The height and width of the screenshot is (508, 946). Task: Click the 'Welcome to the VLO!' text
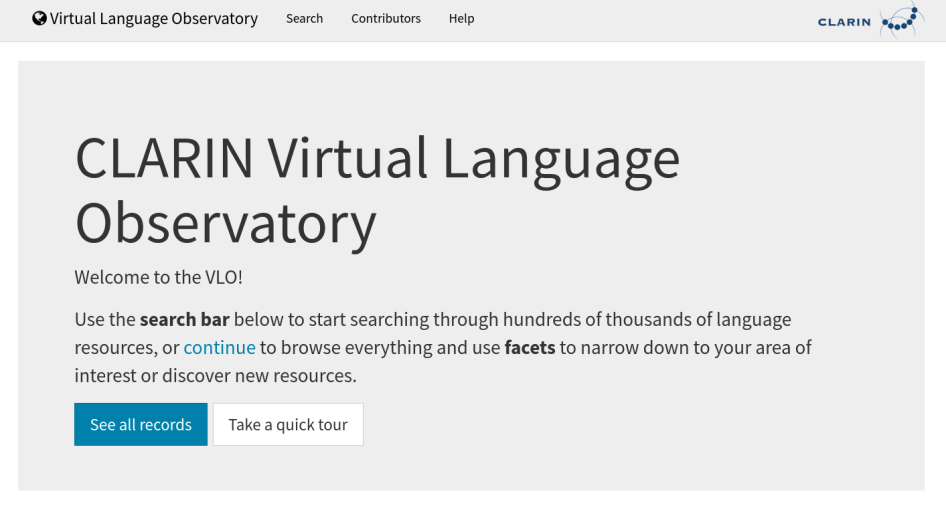pos(158,277)
